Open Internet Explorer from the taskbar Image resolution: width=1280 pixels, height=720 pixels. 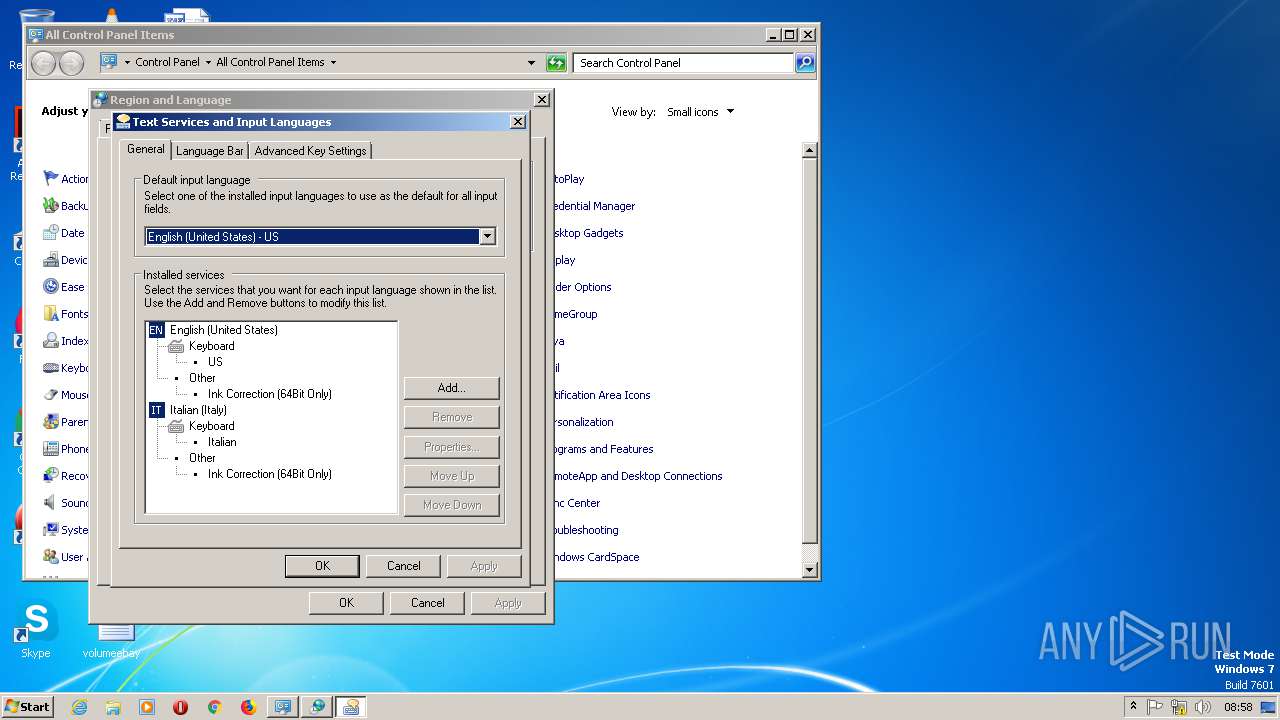(79, 707)
